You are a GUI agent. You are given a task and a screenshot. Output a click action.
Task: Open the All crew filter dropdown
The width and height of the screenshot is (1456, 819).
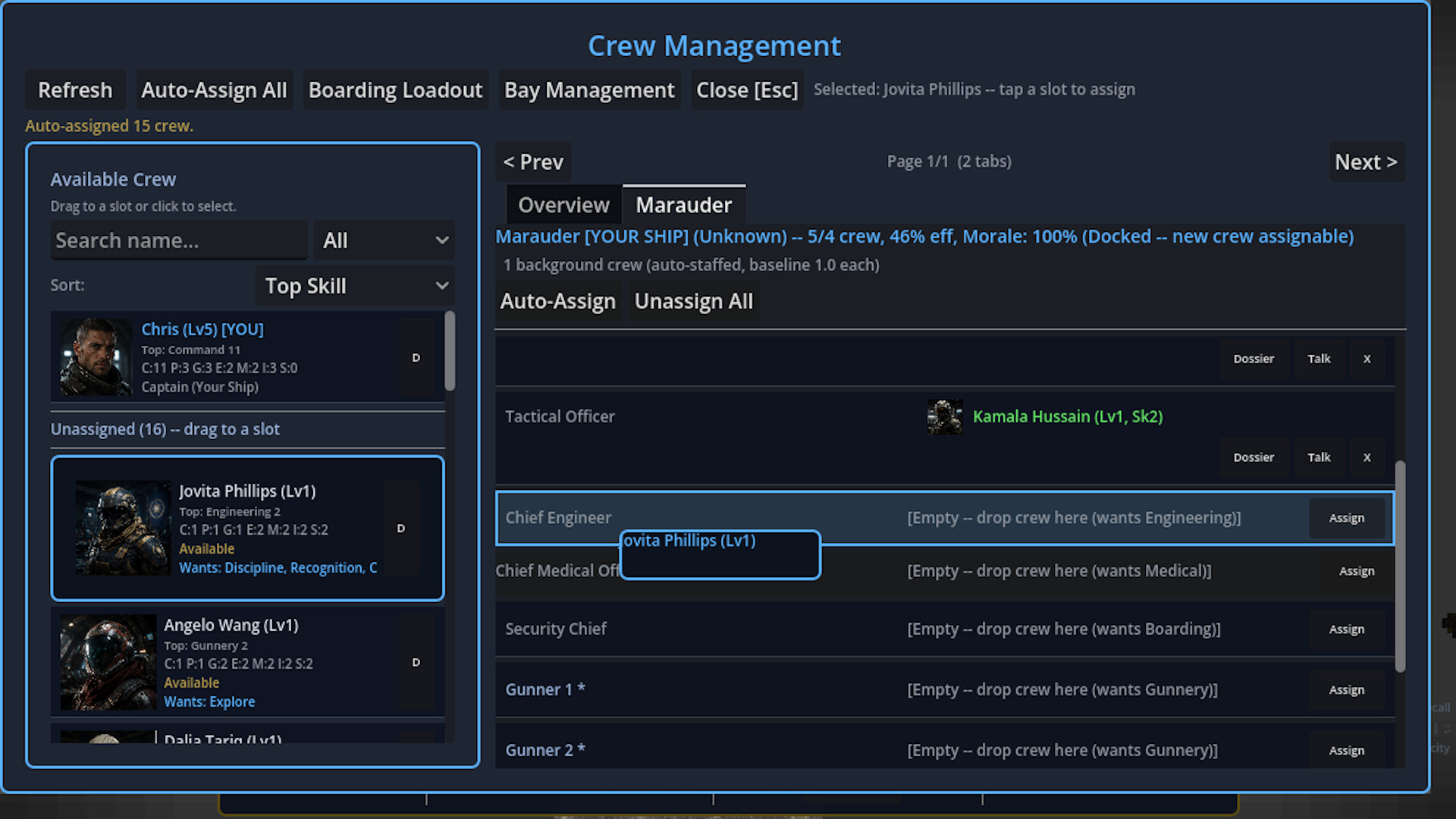point(384,240)
